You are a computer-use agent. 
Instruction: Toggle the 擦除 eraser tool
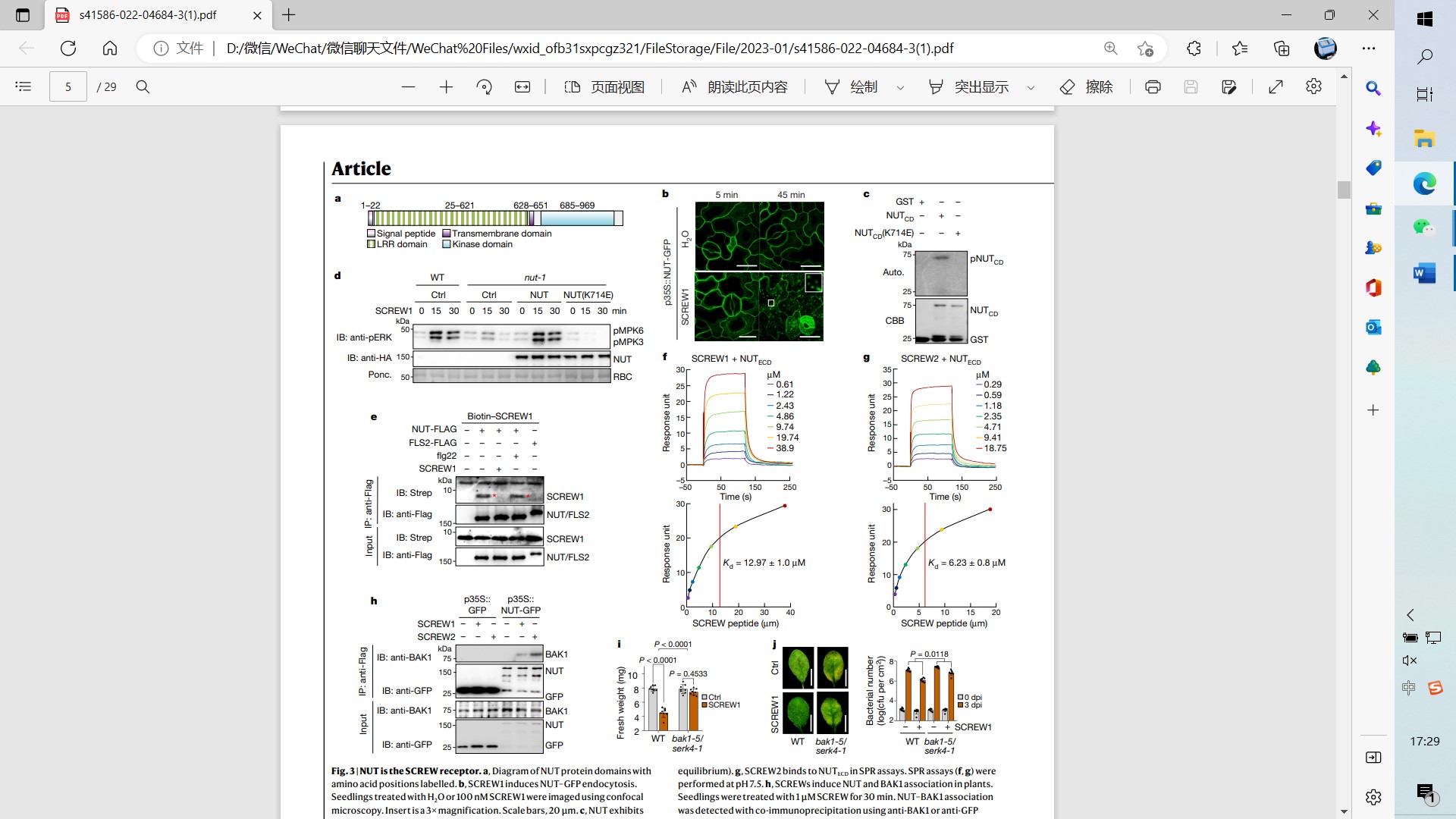(x=1086, y=87)
